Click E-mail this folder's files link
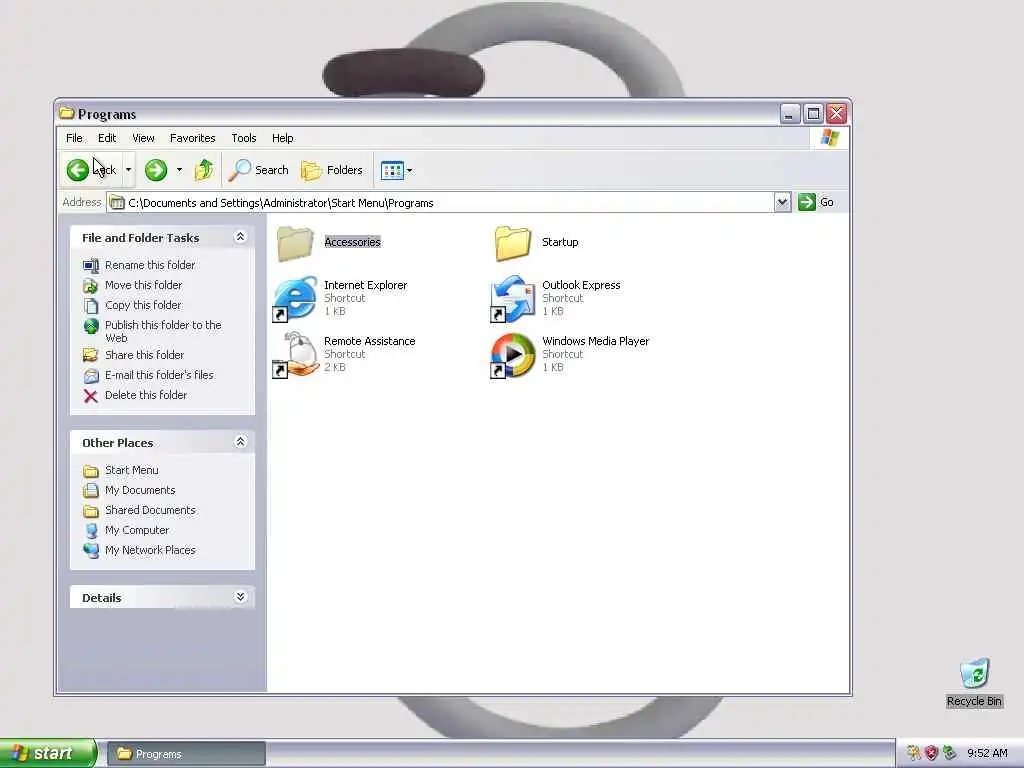 pos(159,376)
